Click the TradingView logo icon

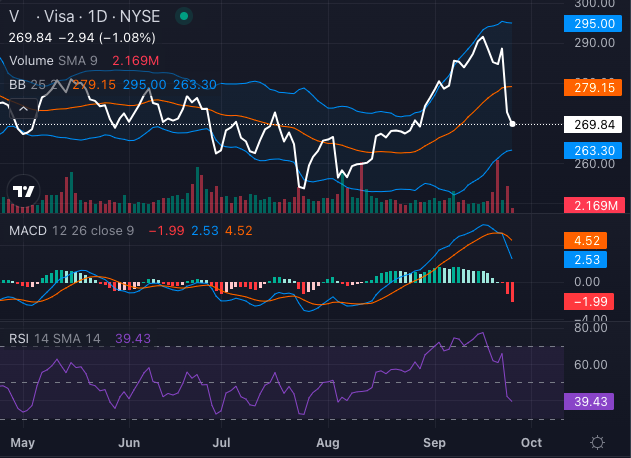pyautogui.click(x=23, y=191)
